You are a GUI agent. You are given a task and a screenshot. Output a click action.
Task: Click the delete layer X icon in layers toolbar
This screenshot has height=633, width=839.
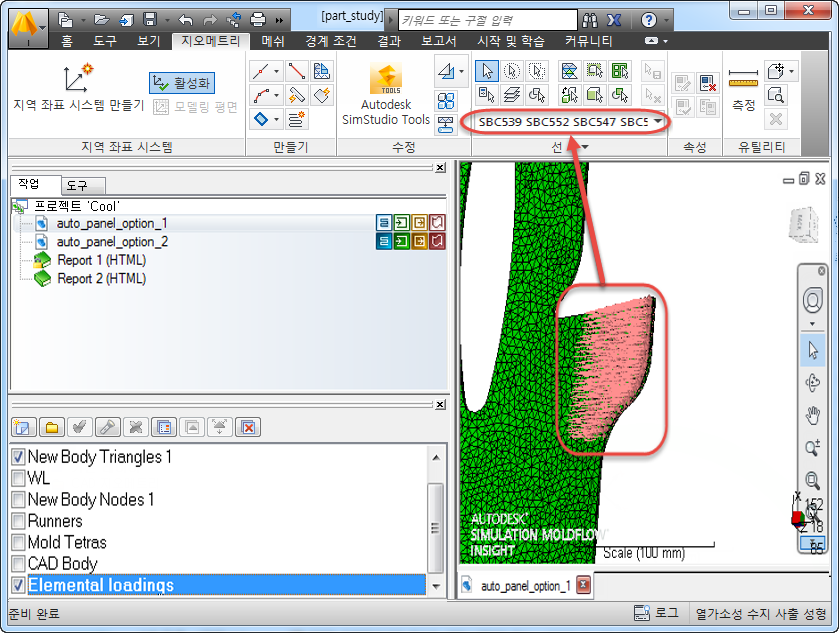coord(136,427)
